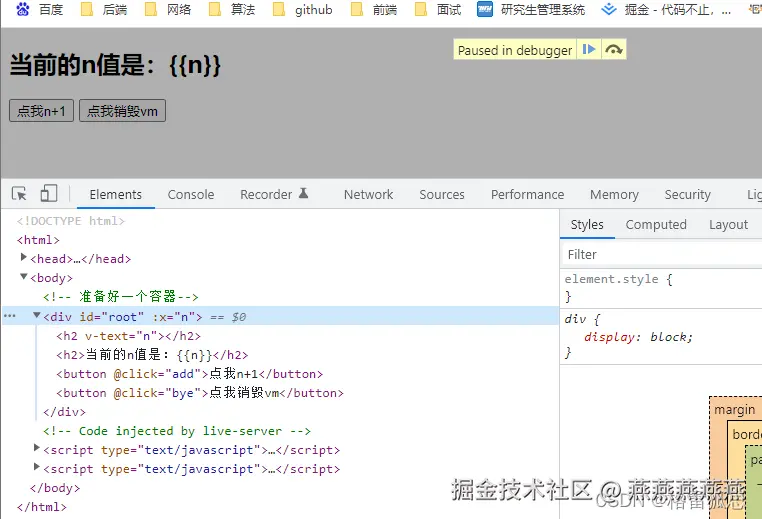Open the 研究生管理系统 bookmark
Image resolution: width=762 pixels, height=519 pixels.
click(531, 9)
